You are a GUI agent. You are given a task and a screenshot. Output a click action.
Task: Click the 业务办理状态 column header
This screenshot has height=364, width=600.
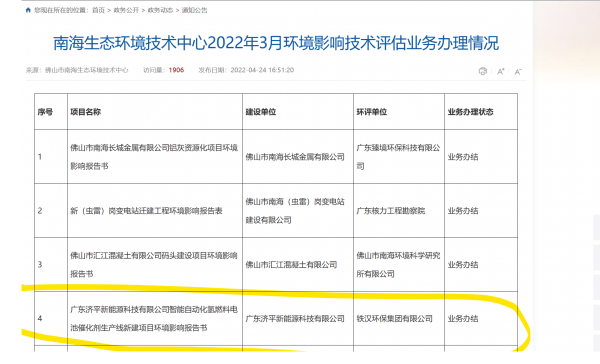tap(470, 112)
